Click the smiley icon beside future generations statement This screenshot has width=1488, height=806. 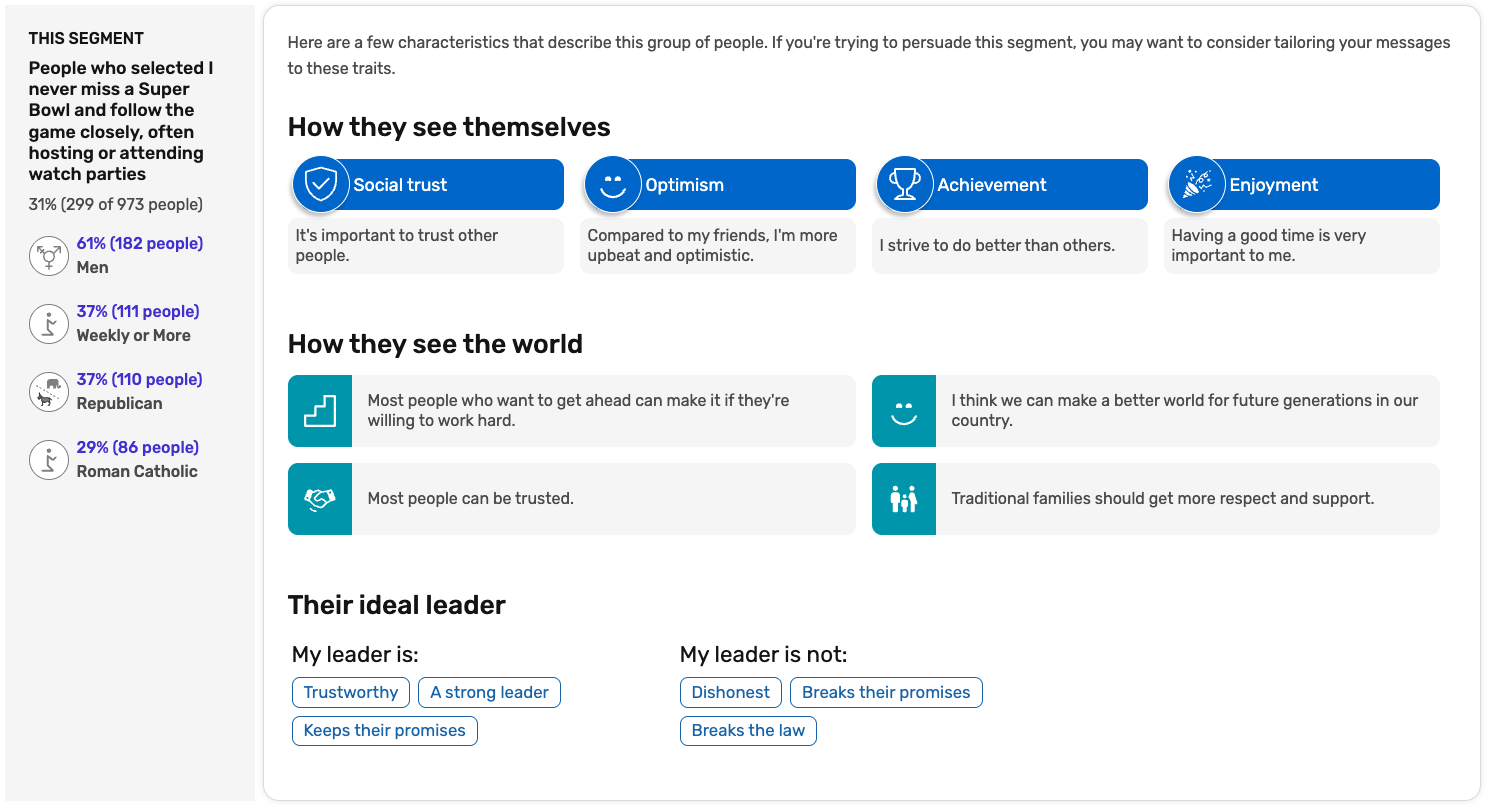click(904, 411)
